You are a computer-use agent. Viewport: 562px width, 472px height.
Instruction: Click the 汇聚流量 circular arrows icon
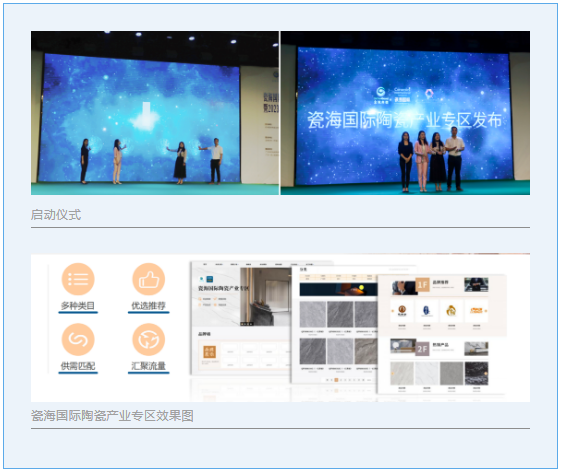click(148, 339)
